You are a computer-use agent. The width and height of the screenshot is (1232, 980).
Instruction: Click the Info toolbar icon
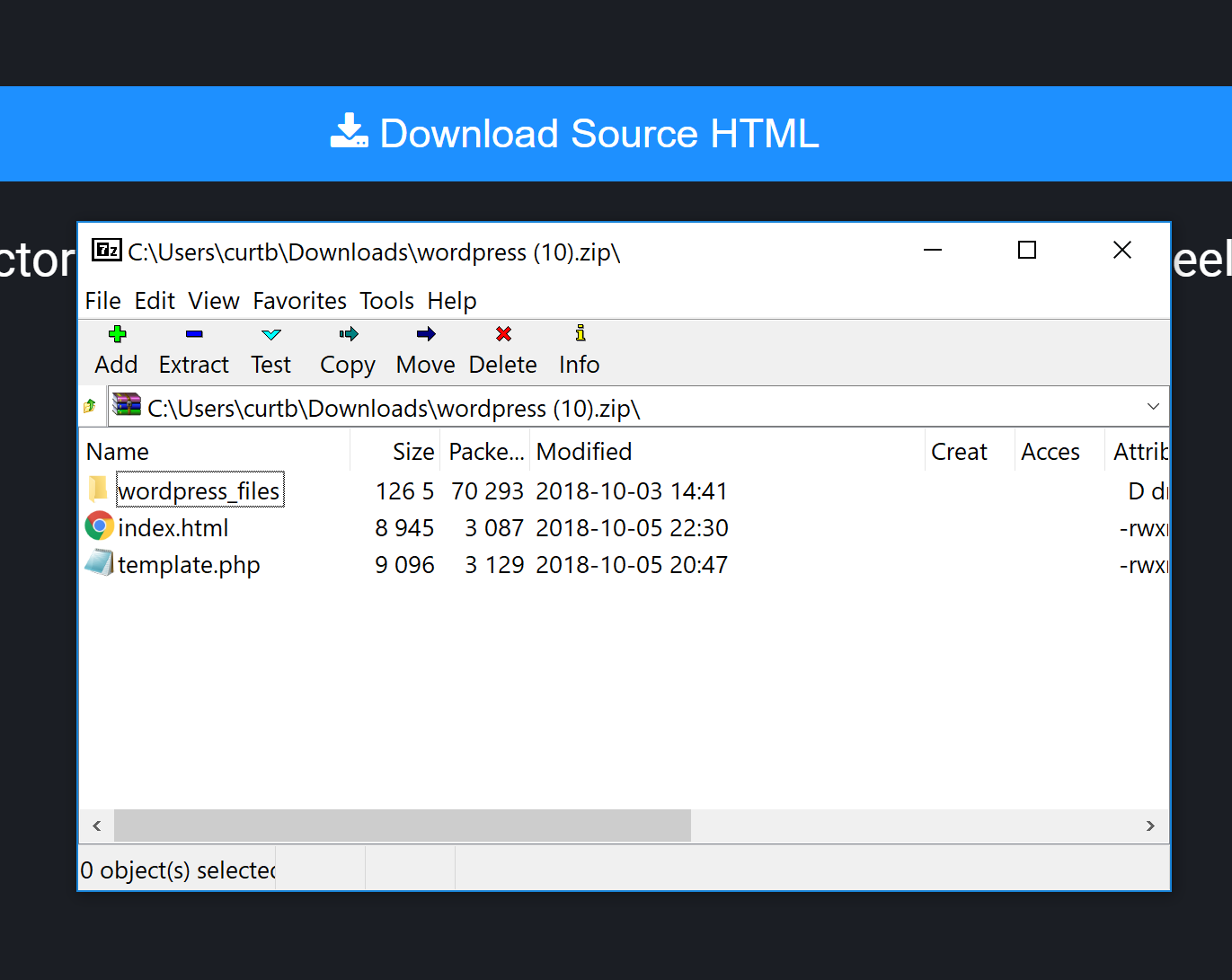[581, 333]
